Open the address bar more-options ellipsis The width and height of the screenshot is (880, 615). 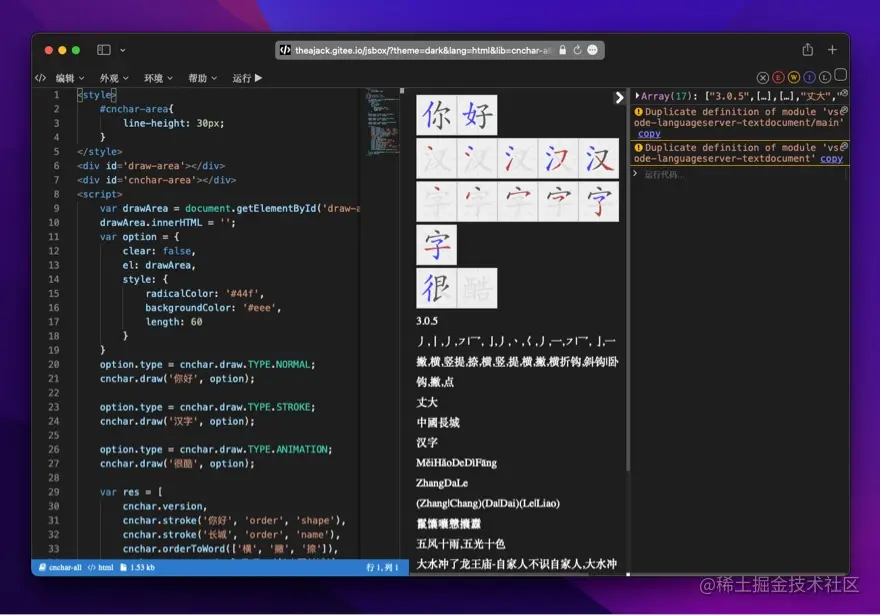click(592, 50)
